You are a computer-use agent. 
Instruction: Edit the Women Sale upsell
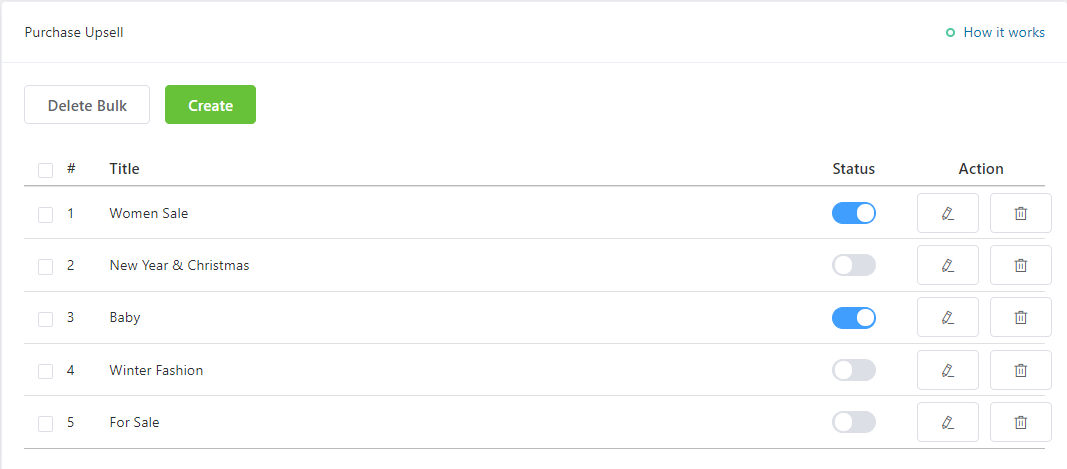[947, 213]
